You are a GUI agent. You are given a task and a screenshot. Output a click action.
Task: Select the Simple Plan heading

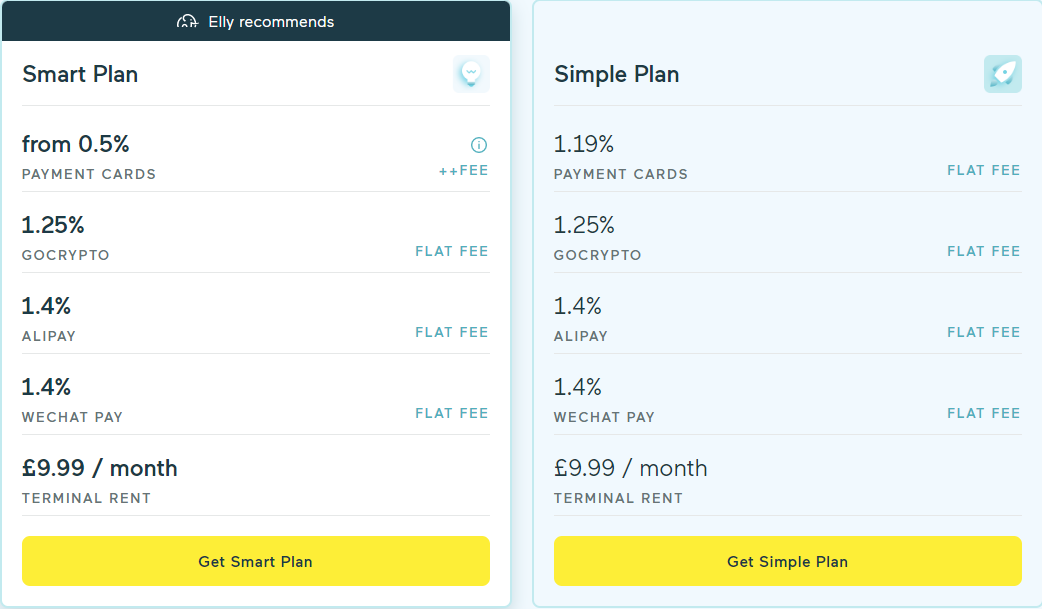pos(616,74)
